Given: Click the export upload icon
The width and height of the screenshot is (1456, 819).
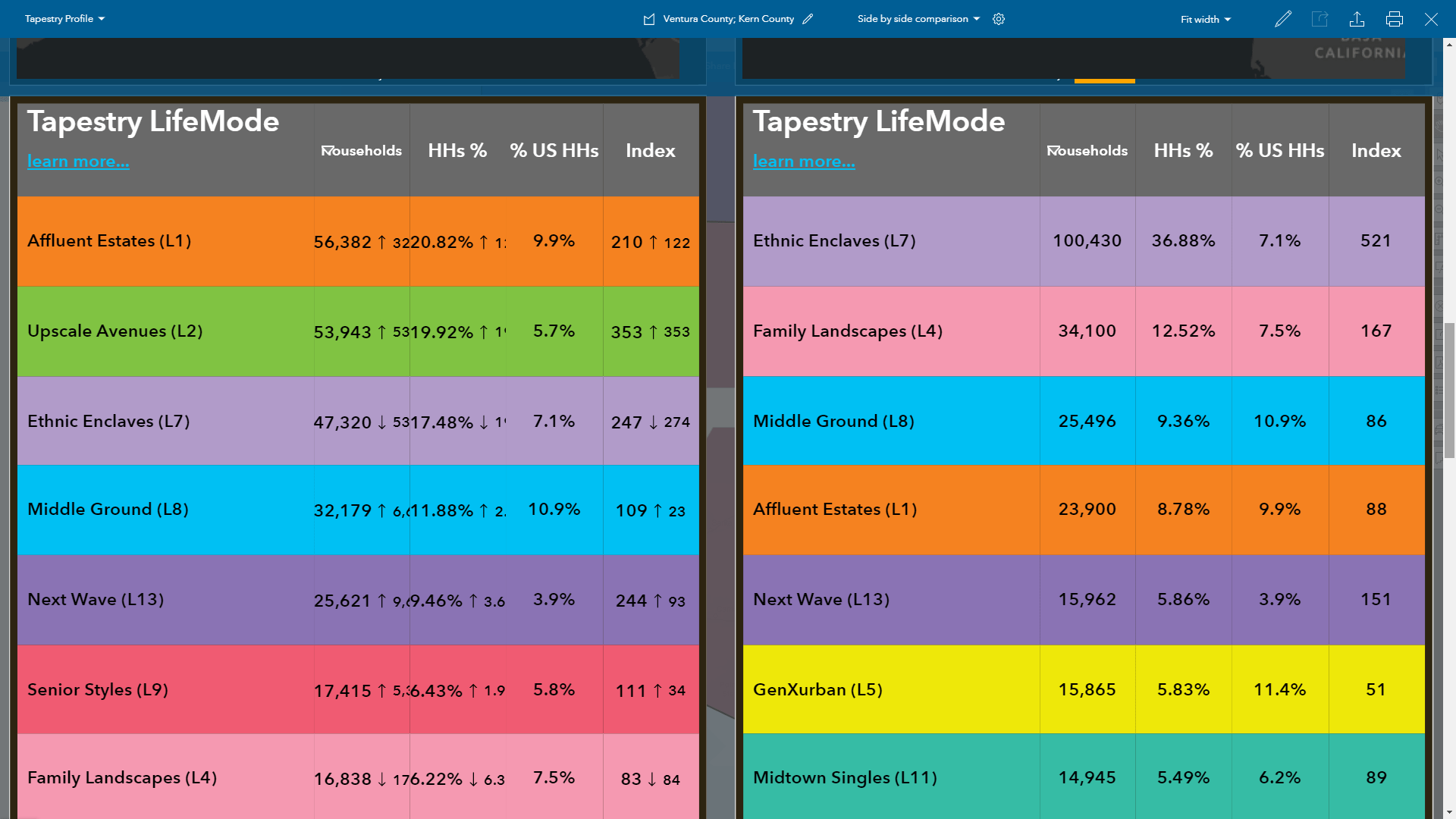Looking at the screenshot, I should [1357, 19].
